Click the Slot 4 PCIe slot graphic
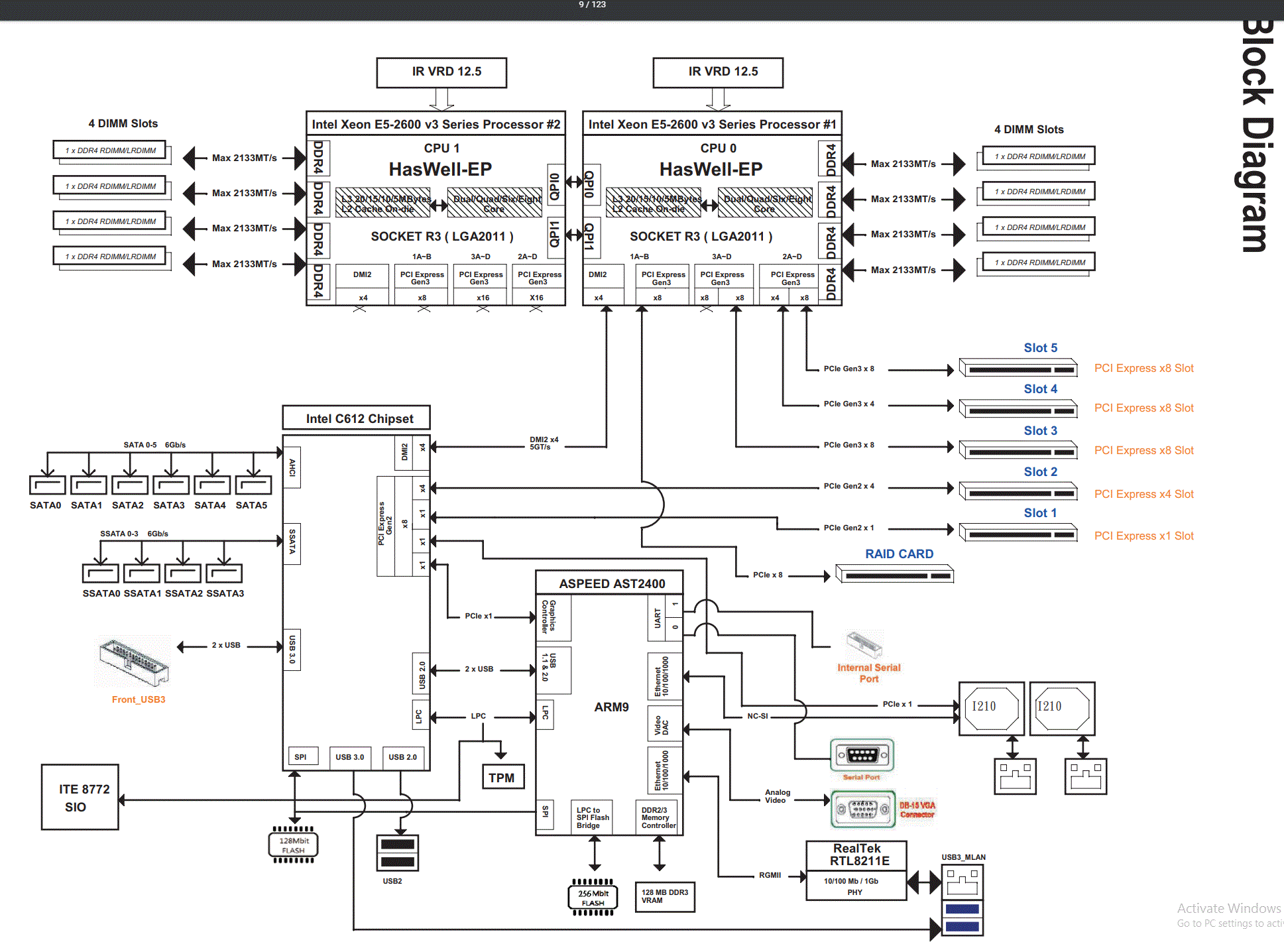The width and height of the screenshot is (1284, 952). point(1019,409)
